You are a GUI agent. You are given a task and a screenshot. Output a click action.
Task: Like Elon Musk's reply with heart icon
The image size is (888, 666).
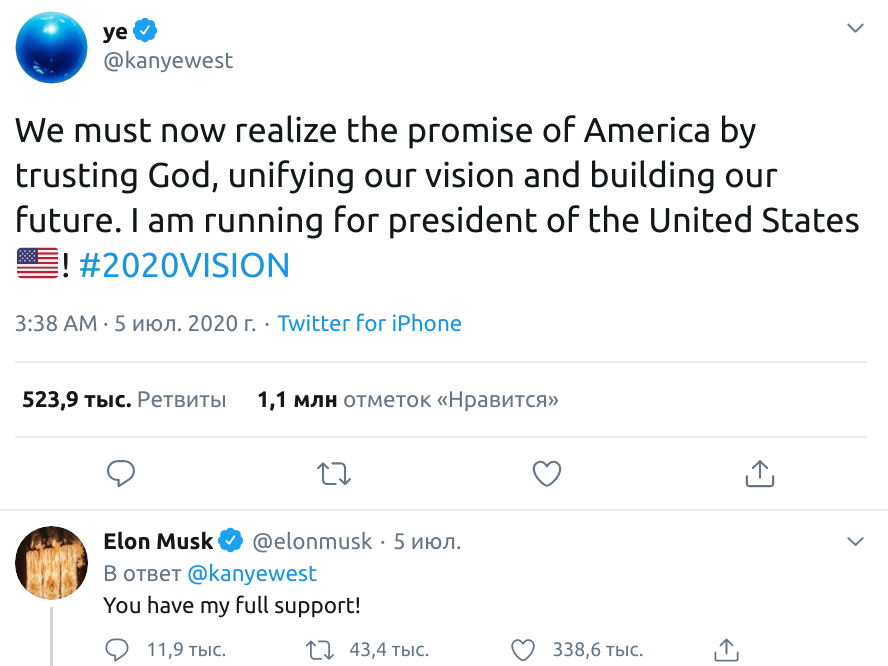pyautogui.click(x=524, y=650)
